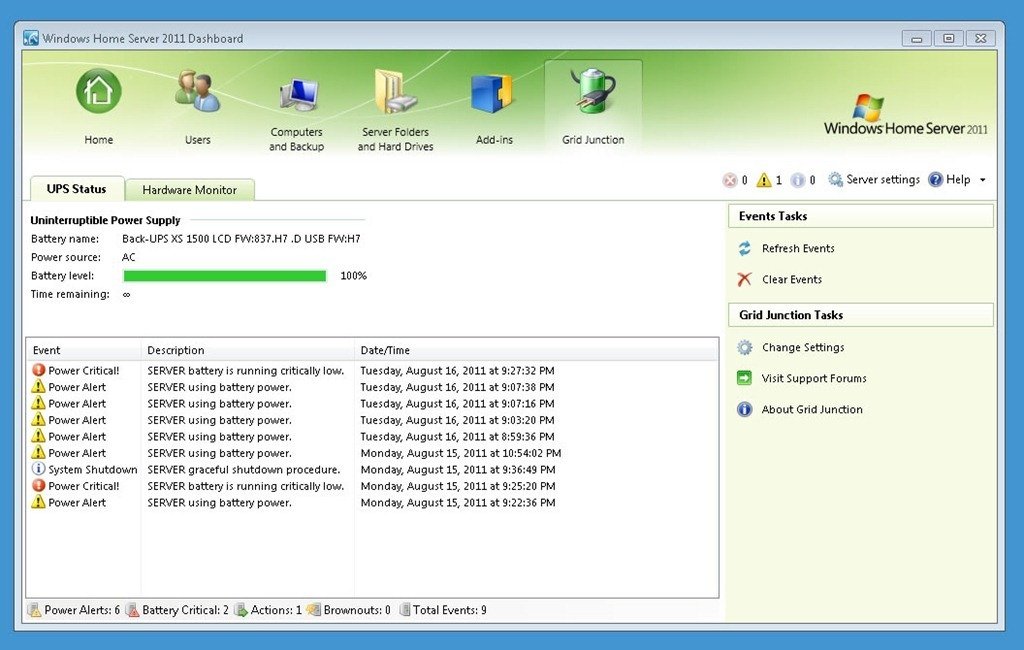
Task: Click the Brownouts status bar icon
Action: (x=313, y=610)
